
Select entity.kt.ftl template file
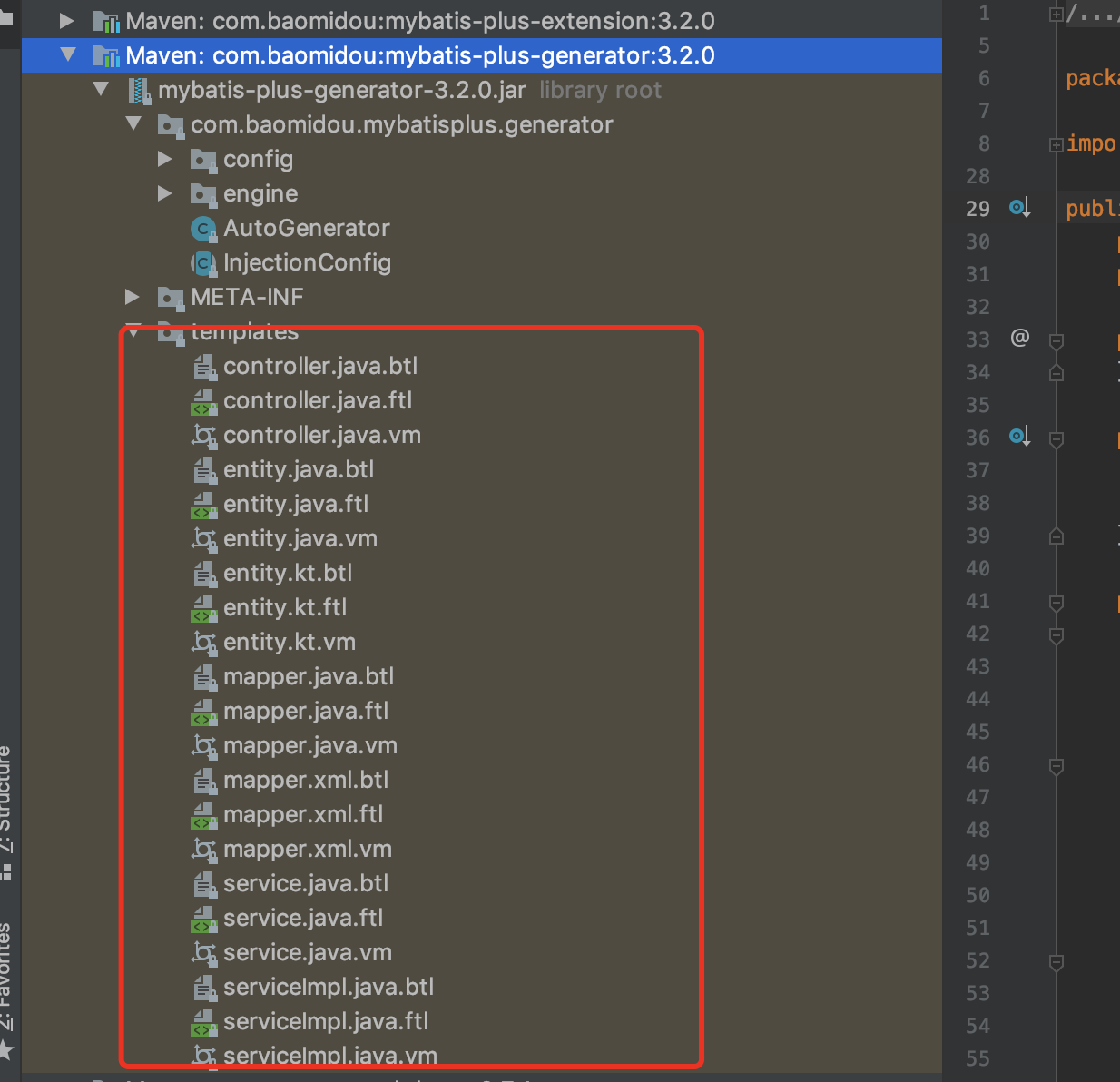click(285, 607)
